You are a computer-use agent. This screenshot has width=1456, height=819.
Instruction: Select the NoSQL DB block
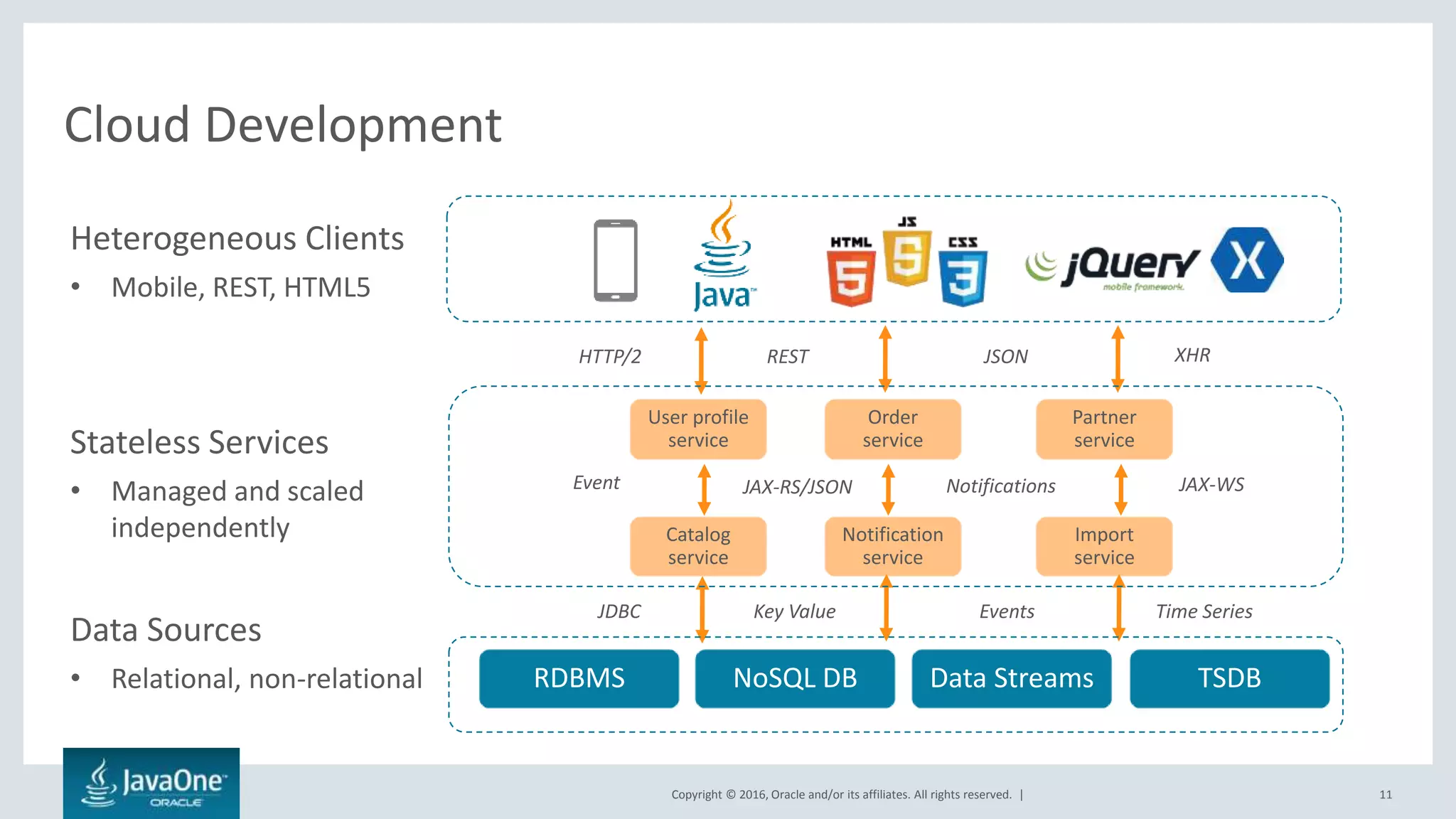[795, 678]
